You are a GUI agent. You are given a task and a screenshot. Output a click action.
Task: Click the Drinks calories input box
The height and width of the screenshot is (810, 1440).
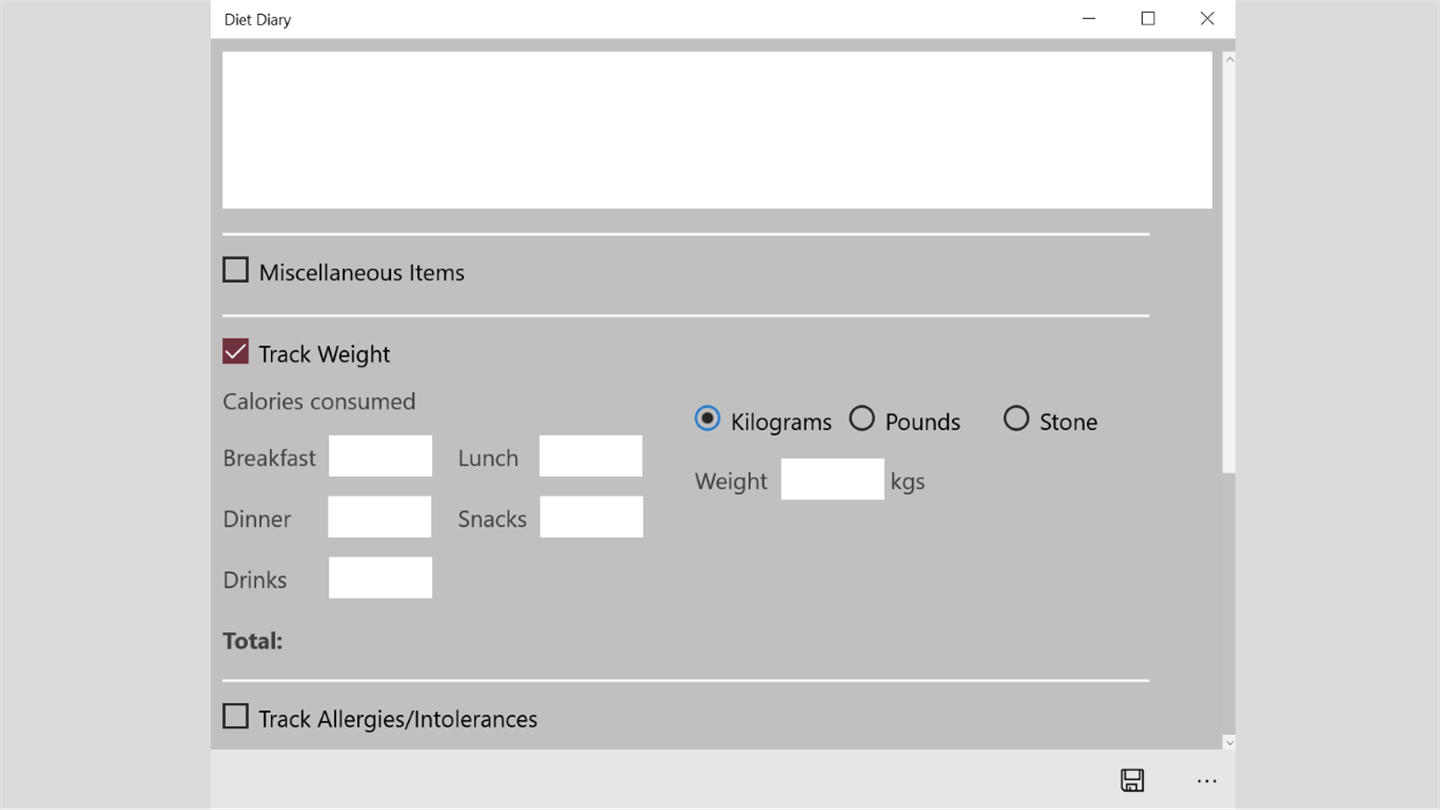point(380,578)
